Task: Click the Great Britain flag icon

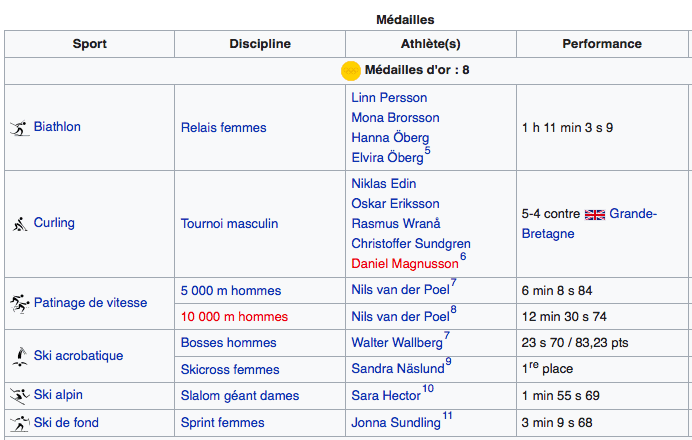Action: click(595, 214)
